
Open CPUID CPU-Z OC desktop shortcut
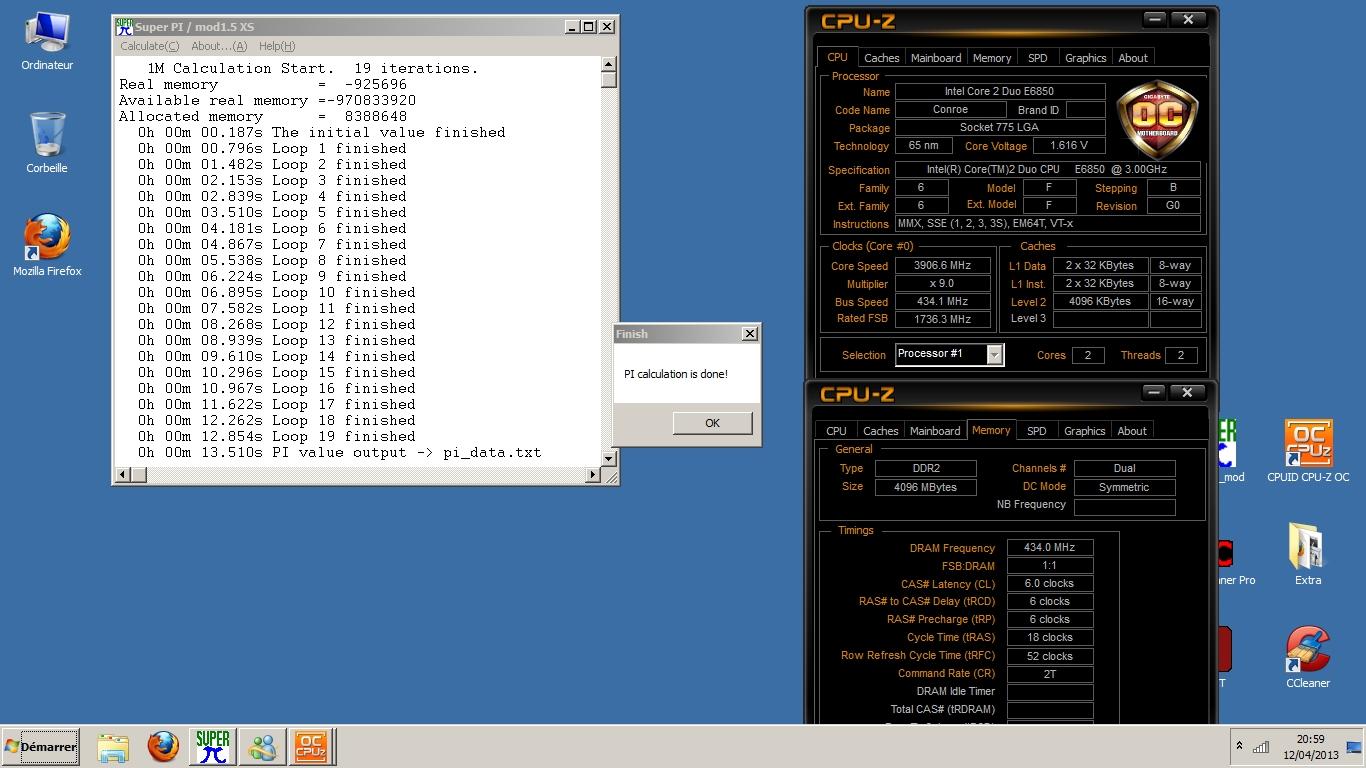1308,451
